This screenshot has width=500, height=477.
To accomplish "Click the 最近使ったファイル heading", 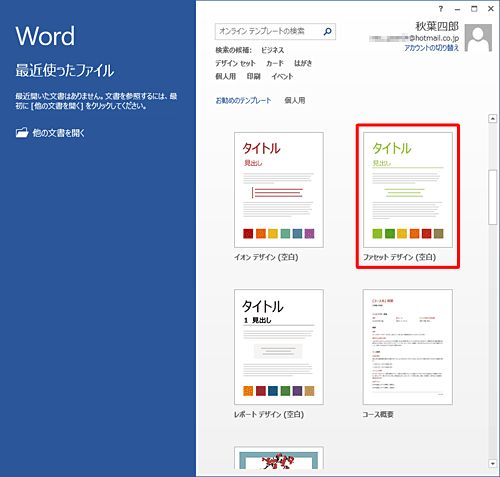I will [x=65, y=70].
